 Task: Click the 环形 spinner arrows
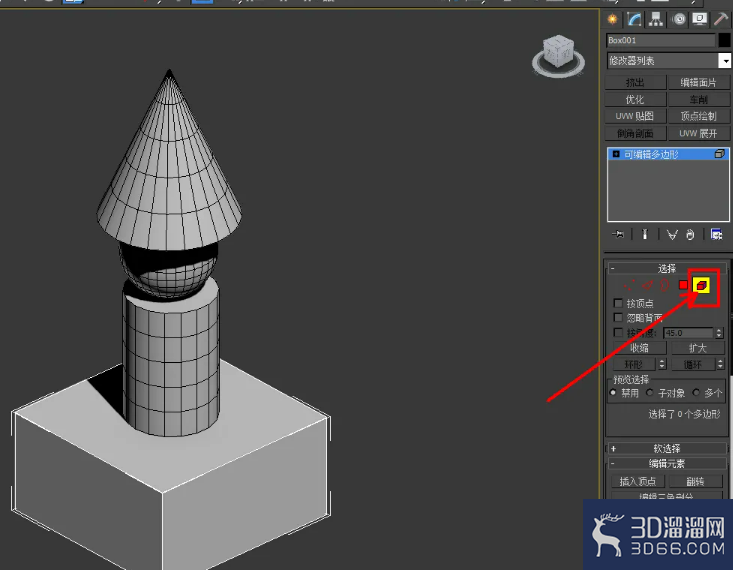[662, 364]
